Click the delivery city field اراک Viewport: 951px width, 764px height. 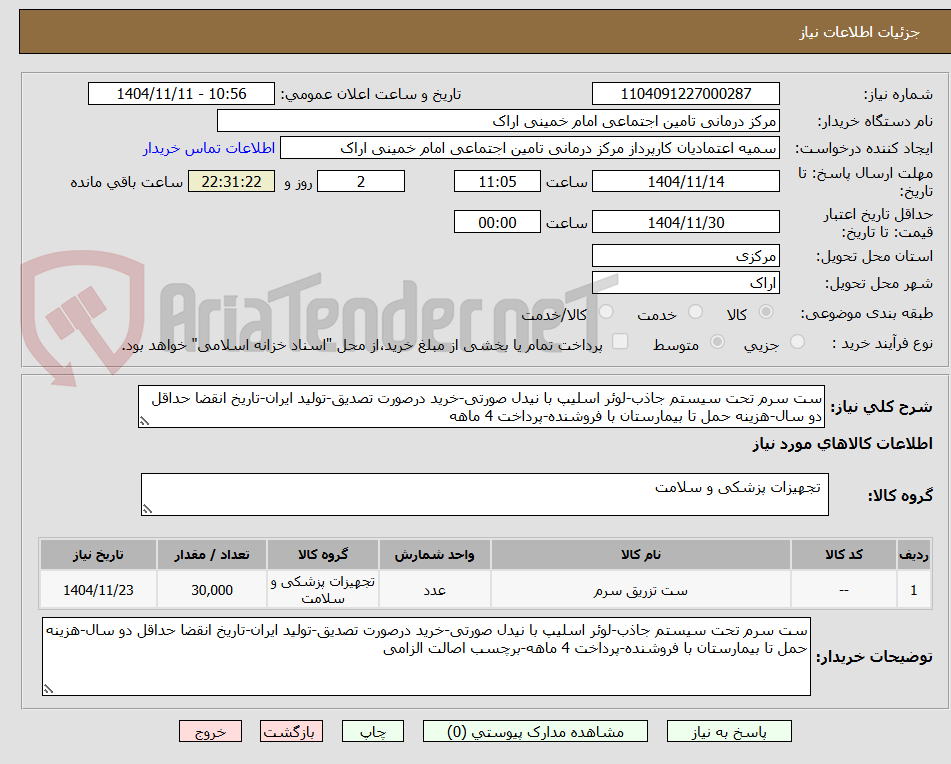686,283
